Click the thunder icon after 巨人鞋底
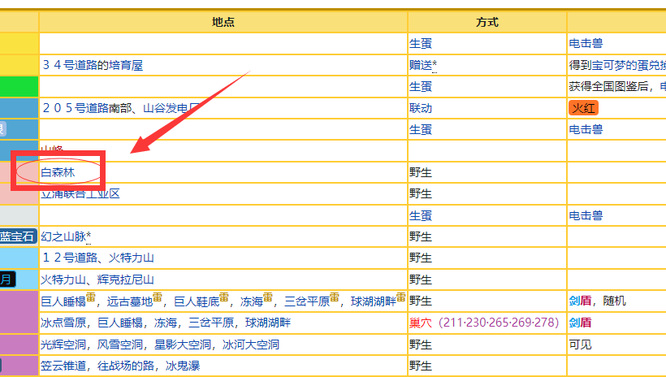Screen dimensions: 666x377 point(224,297)
